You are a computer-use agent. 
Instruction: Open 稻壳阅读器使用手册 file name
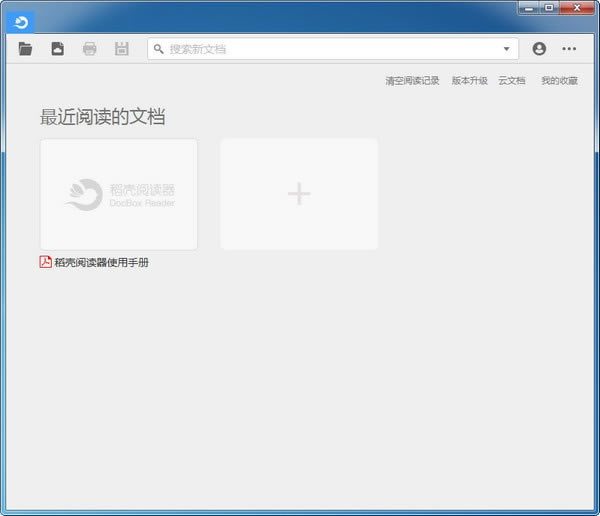102,263
